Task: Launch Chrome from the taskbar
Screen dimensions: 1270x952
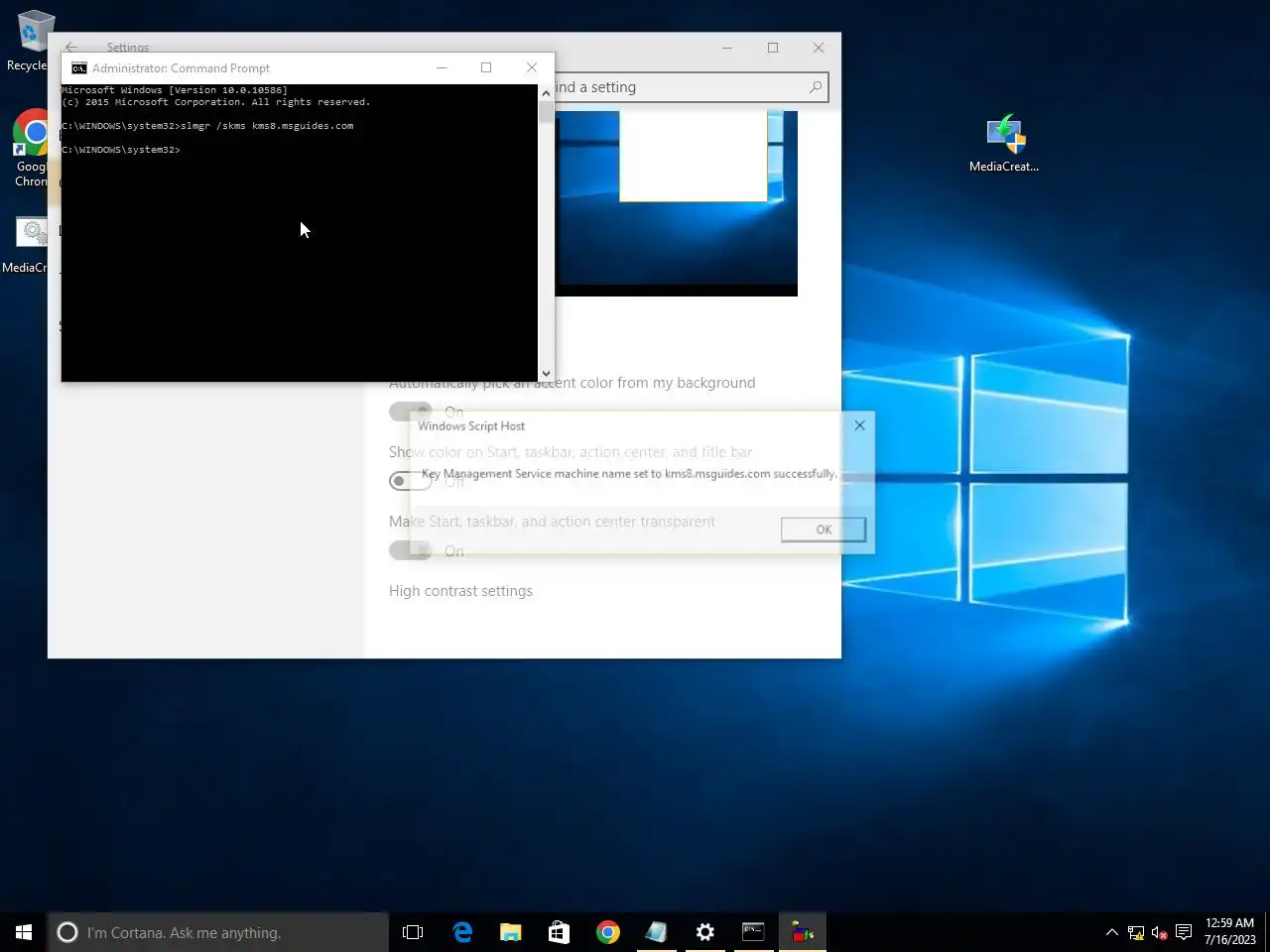Action: (608, 932)
